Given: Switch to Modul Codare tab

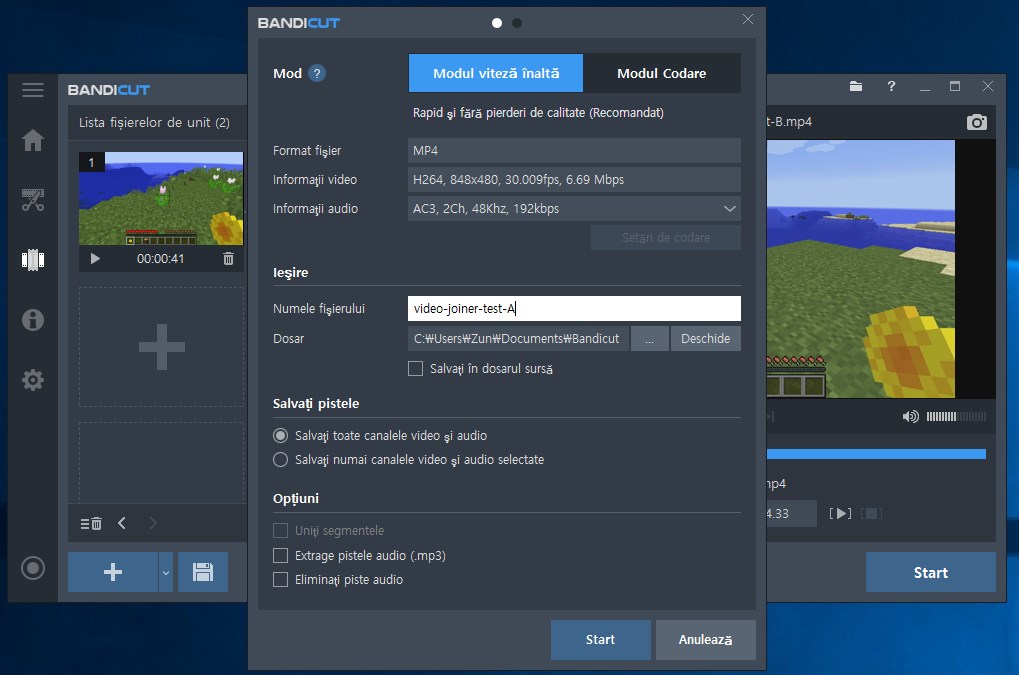Looking at the screenshot, I should click(x=662, y=73).
